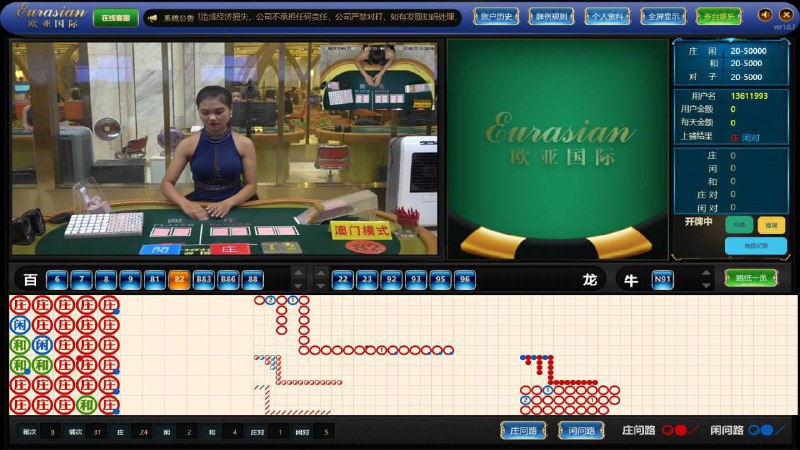Click up arrow of dragon table list
Image resolution: width=800 pixels, height=450 pixels.
(x=321, y=273)
